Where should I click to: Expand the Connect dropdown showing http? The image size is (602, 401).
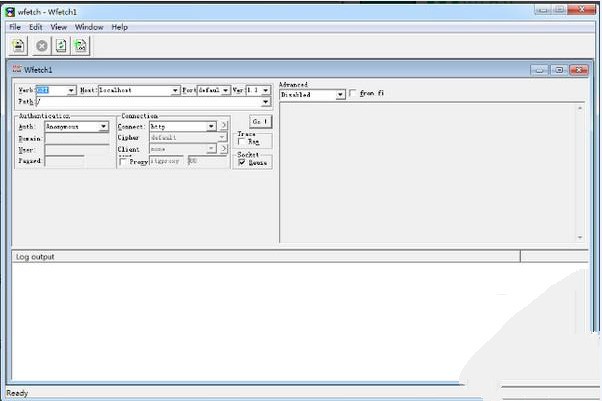(211, 126)
